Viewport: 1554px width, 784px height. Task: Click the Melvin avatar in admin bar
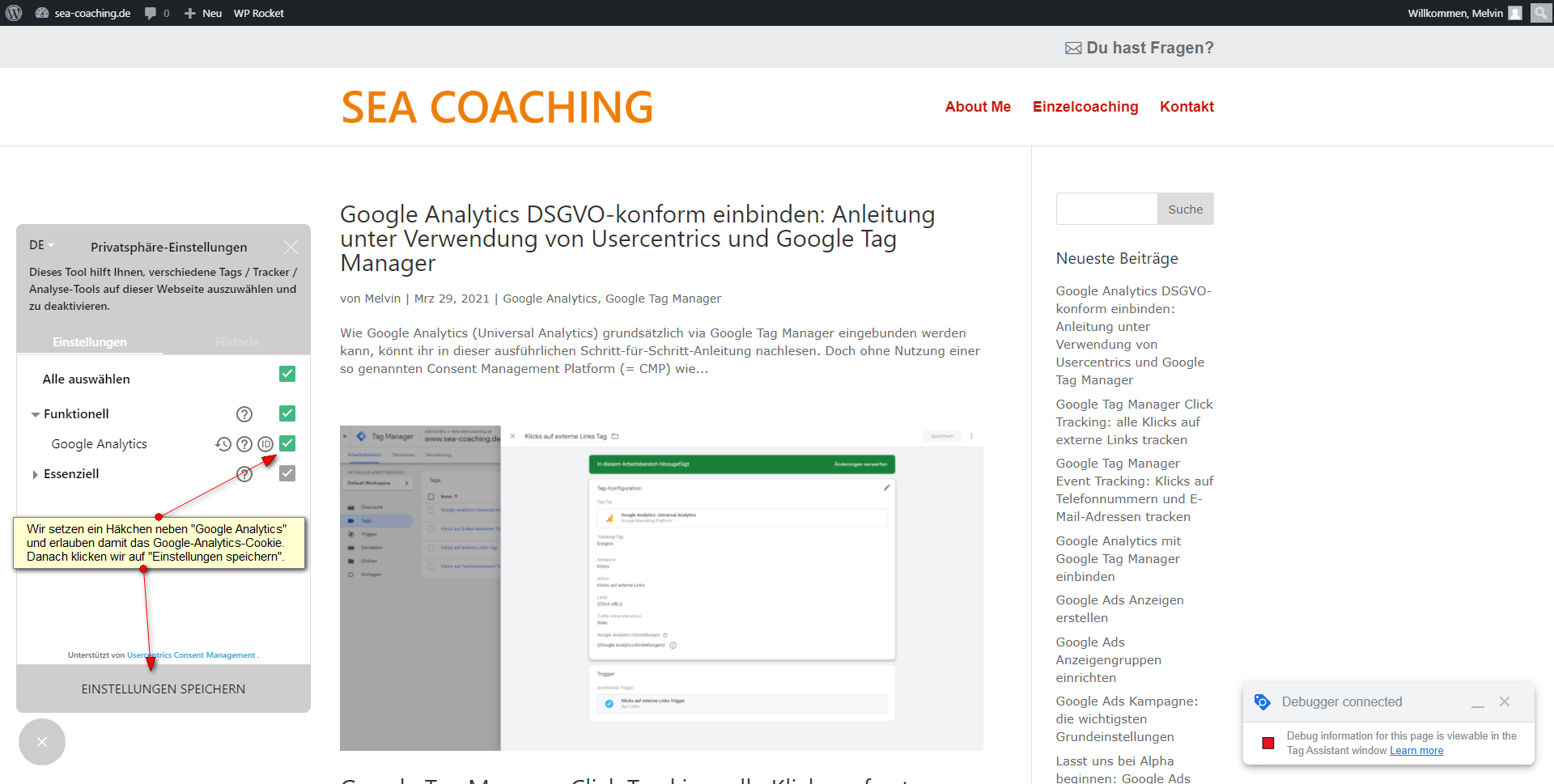1515,13
